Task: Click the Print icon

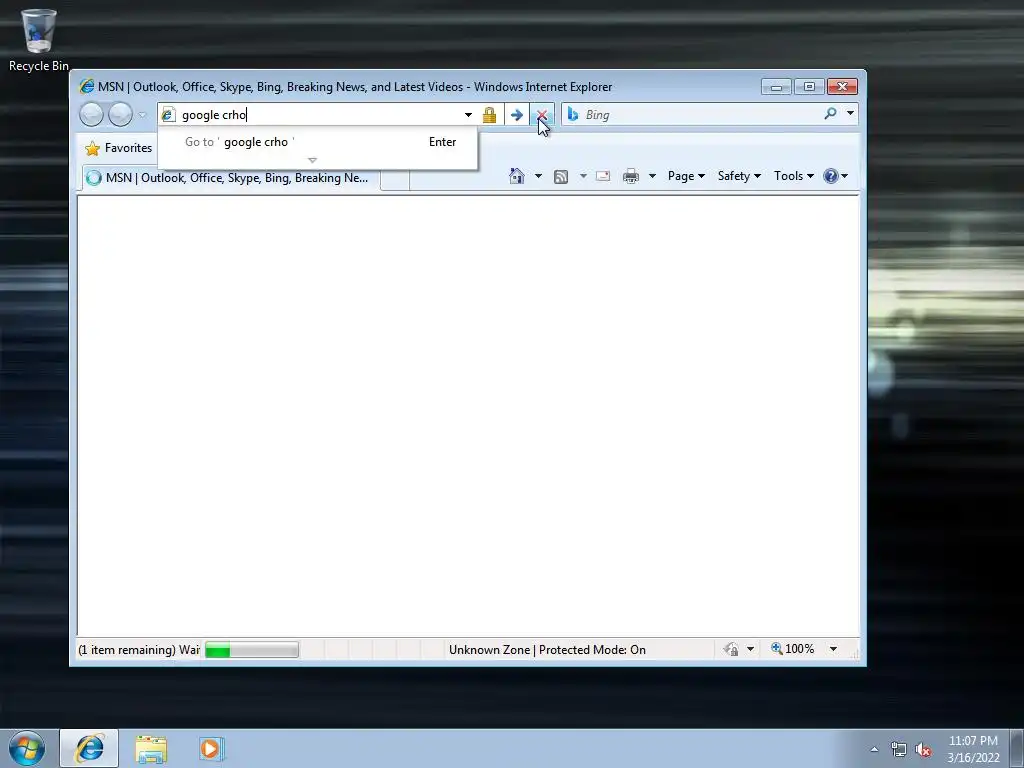Action: (x=631, y=176)
